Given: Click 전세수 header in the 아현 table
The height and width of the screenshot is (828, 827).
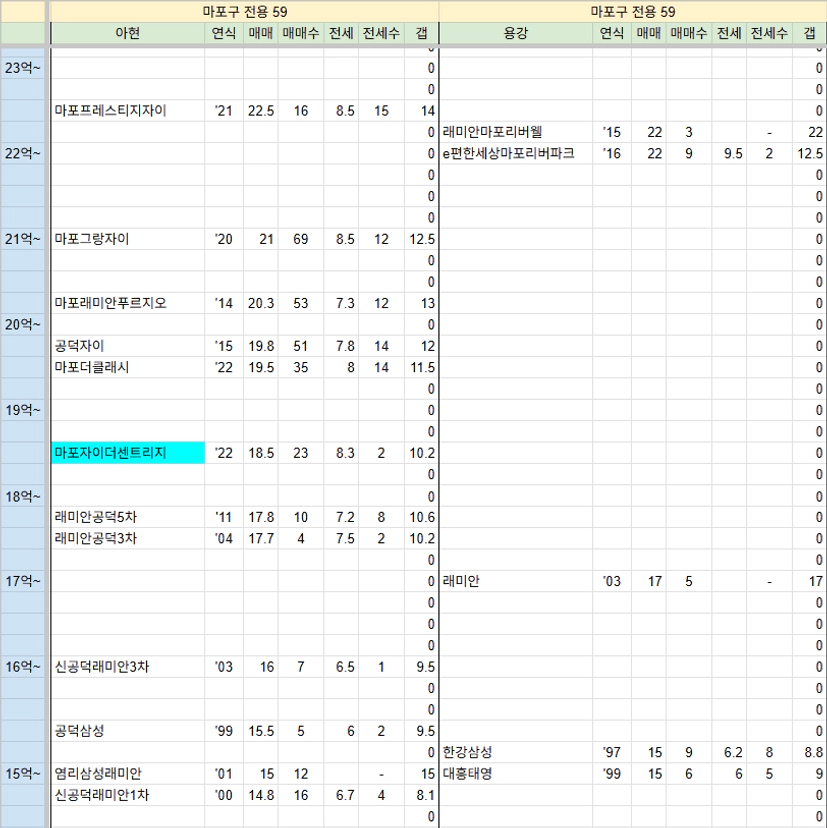Looking at the screenshot, I should click(x=381, y=33).
